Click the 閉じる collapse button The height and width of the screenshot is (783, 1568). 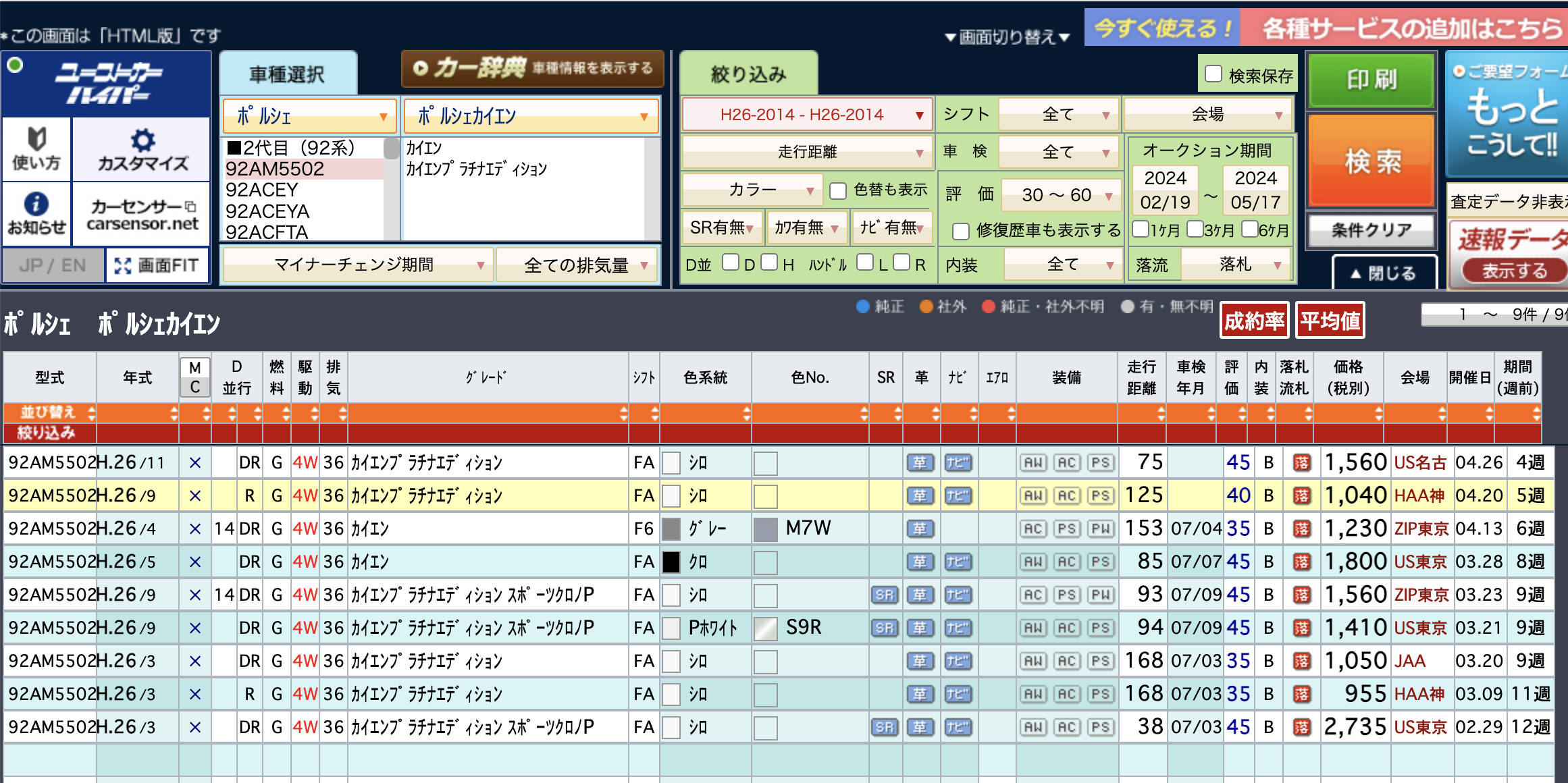coord(1384,273)
